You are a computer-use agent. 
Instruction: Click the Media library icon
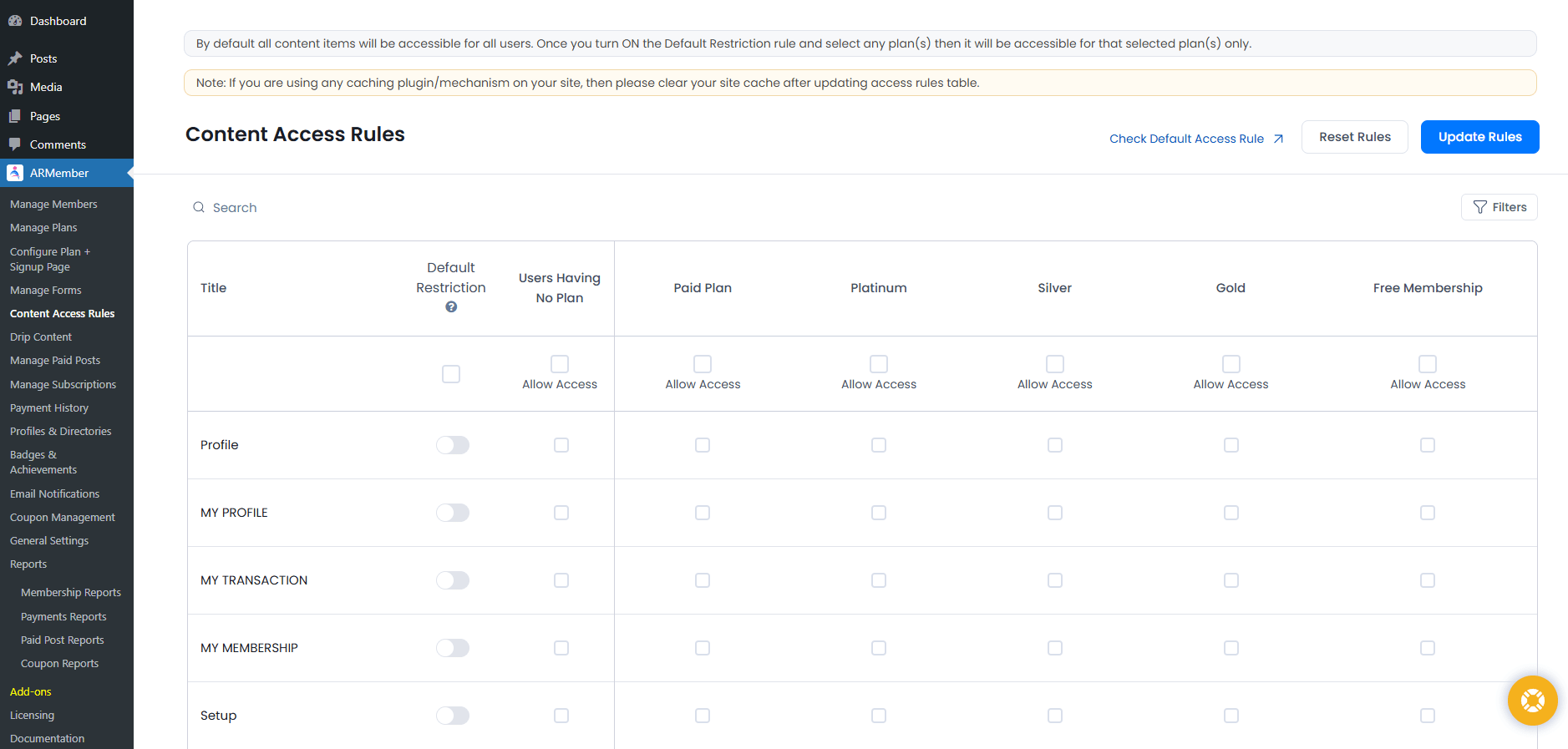(x=15, y=87)
